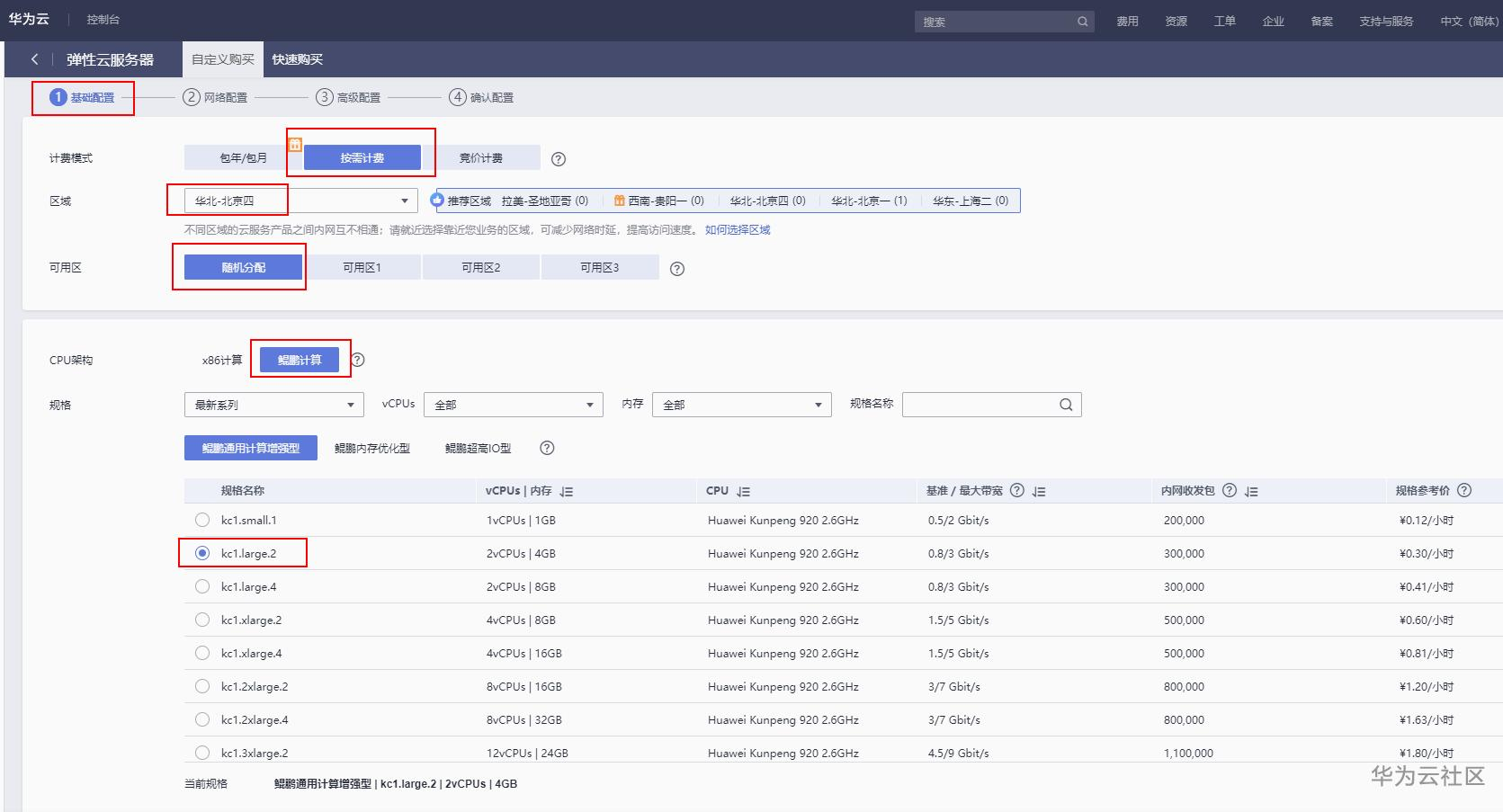This screenshot has height=812, width=1503.
Task: Select kc1.xlarge.4 radio button
Action: point(202,653)
